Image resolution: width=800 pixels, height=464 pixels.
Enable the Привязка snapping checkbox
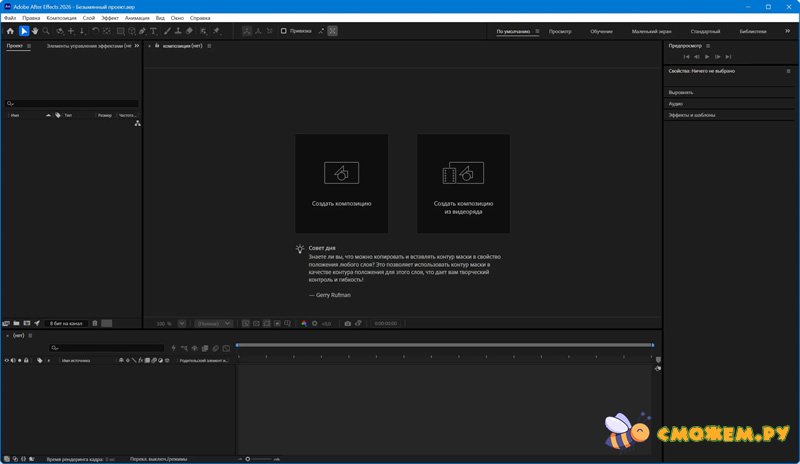click(x=283, y=31)
